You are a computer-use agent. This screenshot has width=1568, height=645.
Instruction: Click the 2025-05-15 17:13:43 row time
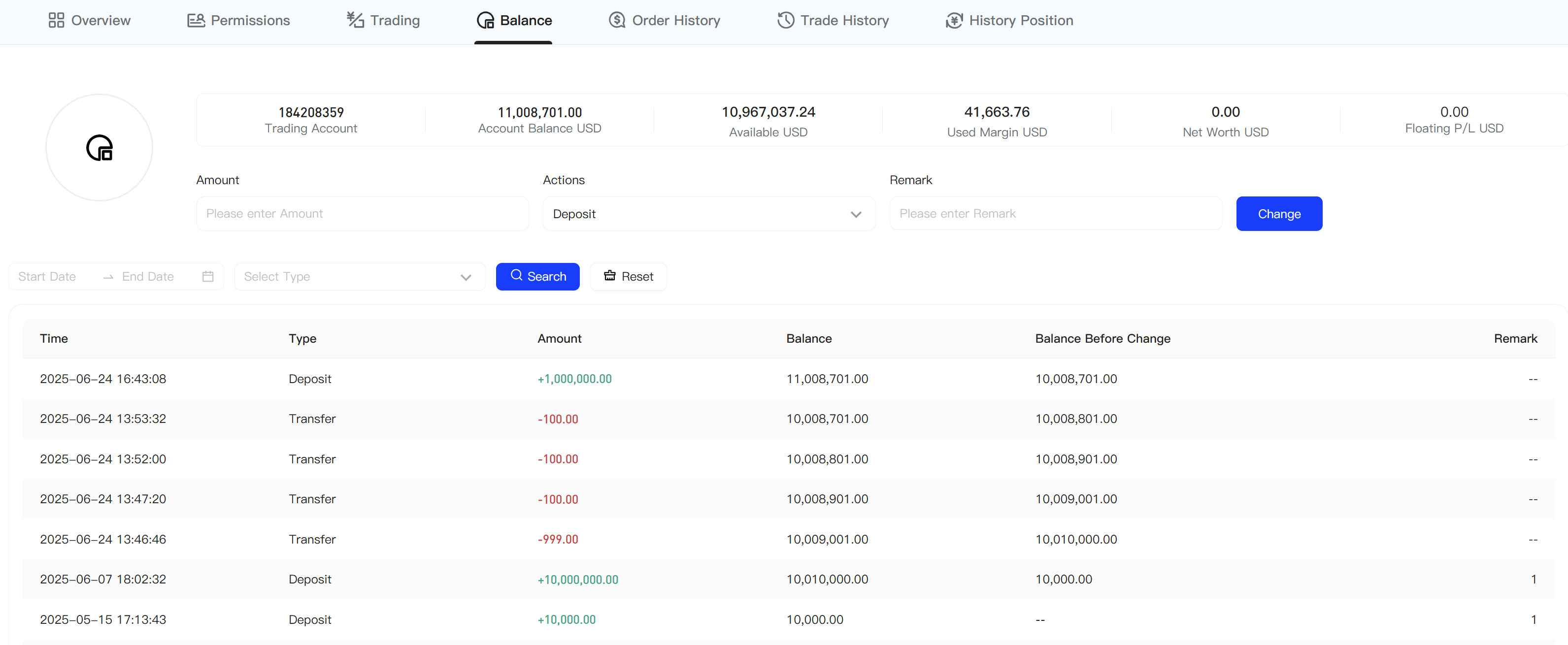pyautogui.click(x=103, y=619)
